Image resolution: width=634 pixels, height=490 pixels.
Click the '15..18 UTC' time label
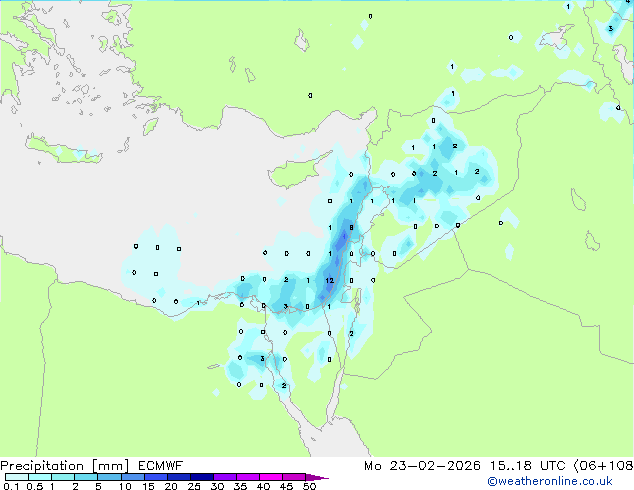click(526, 466)
